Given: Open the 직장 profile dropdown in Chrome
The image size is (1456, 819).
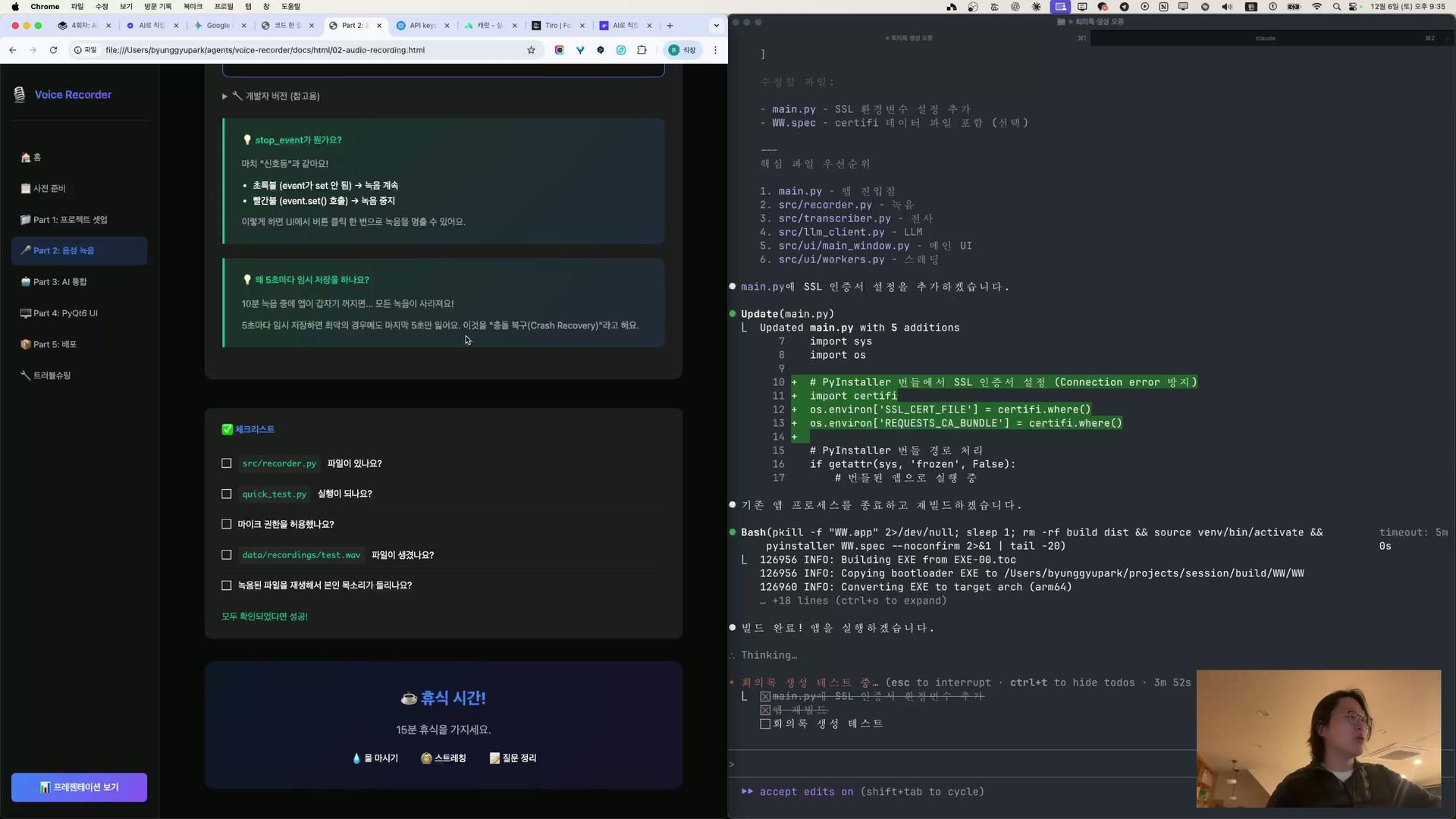Looking at the screenshot, I should click(681, 50).
